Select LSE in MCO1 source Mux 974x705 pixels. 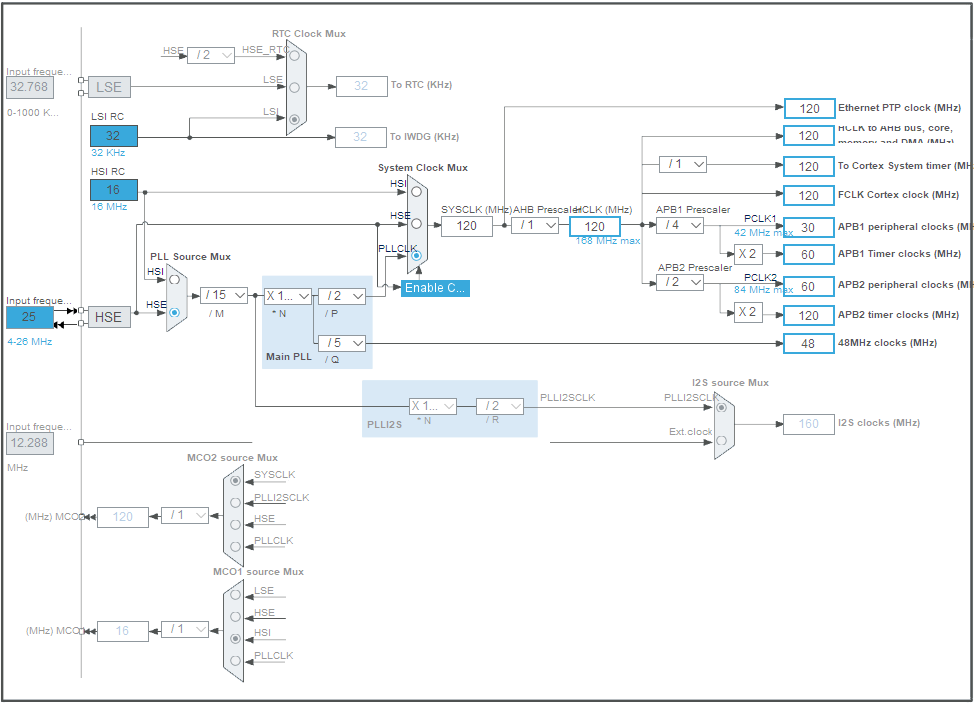pos(235,594)
